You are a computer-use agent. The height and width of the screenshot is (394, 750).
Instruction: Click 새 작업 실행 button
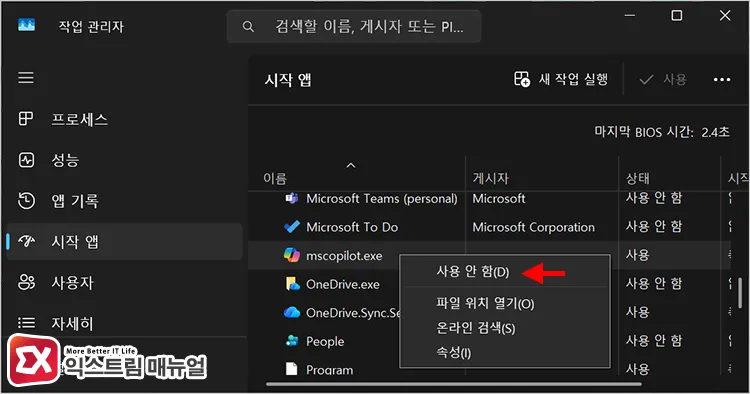[561, 79]
